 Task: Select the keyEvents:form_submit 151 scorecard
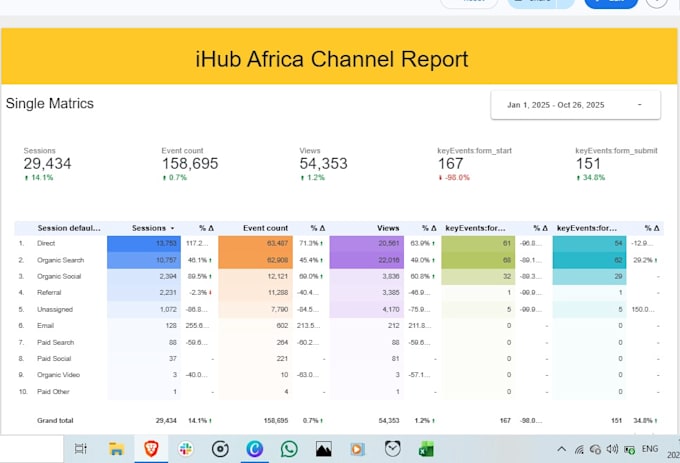pos(616,164)
